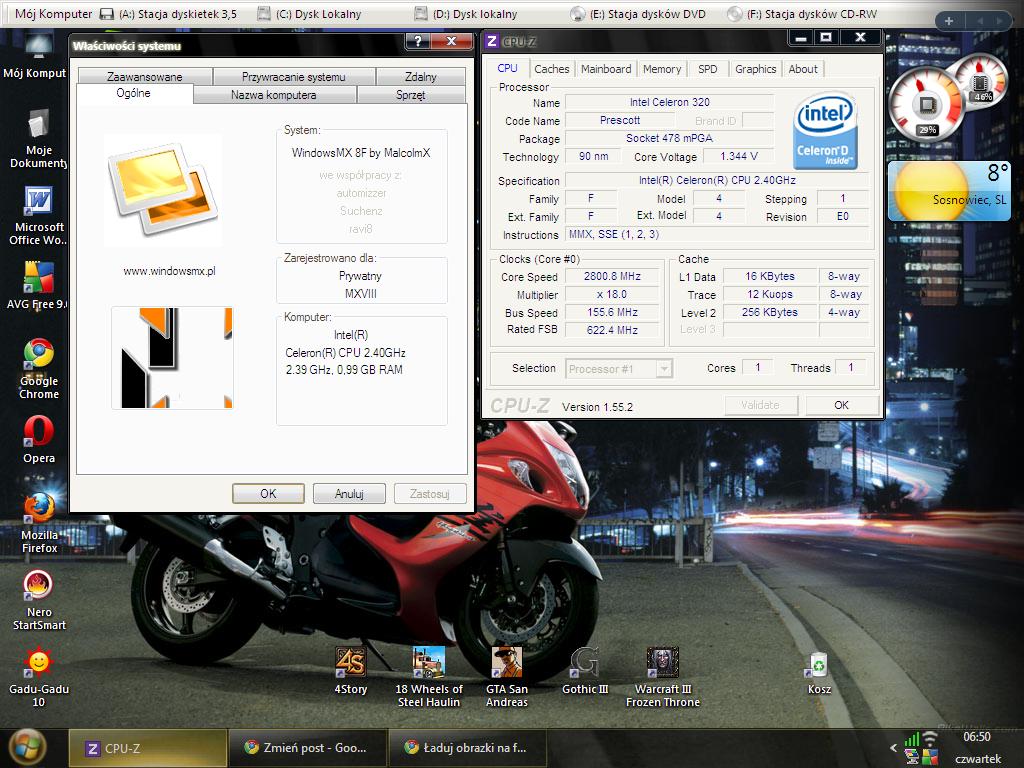Open the GTA San Andreas shortcut
The height and width of the screenshot is (768, 1024).
tap(507, 663)
